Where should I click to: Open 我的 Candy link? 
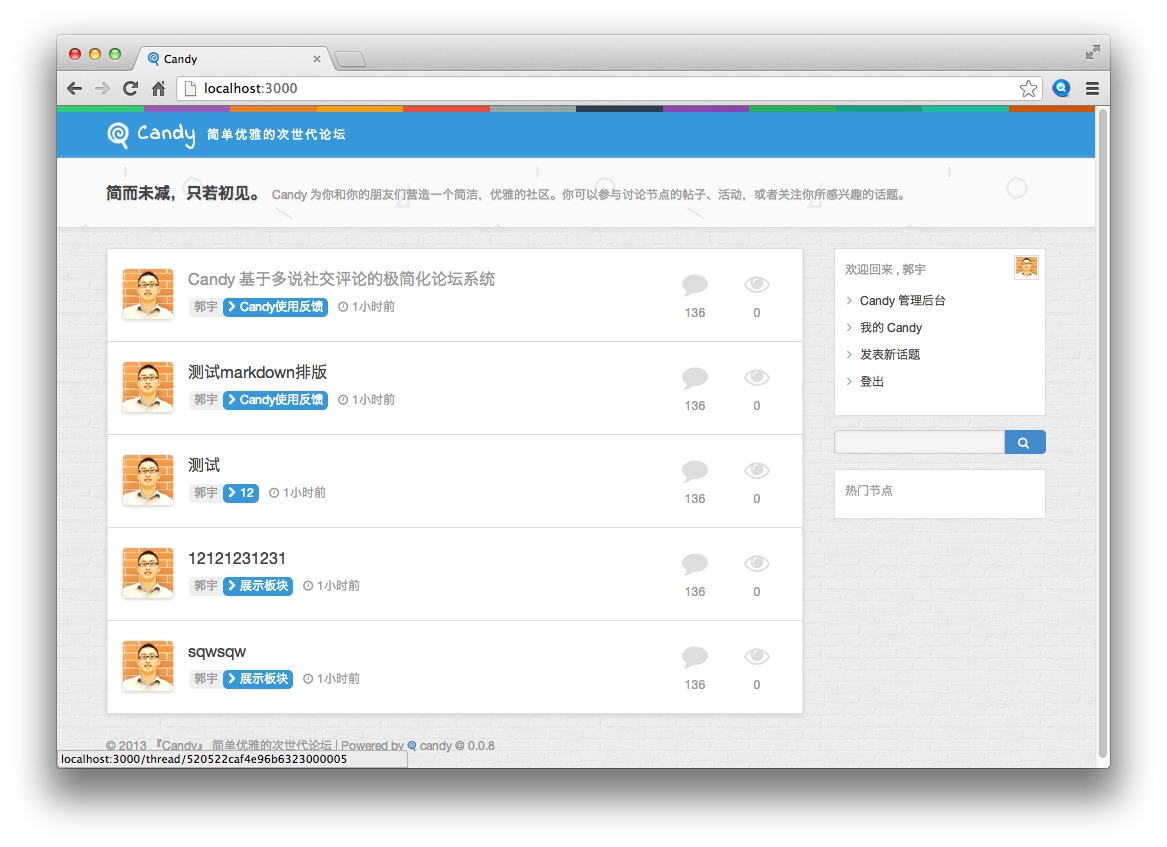pos(891,327)
